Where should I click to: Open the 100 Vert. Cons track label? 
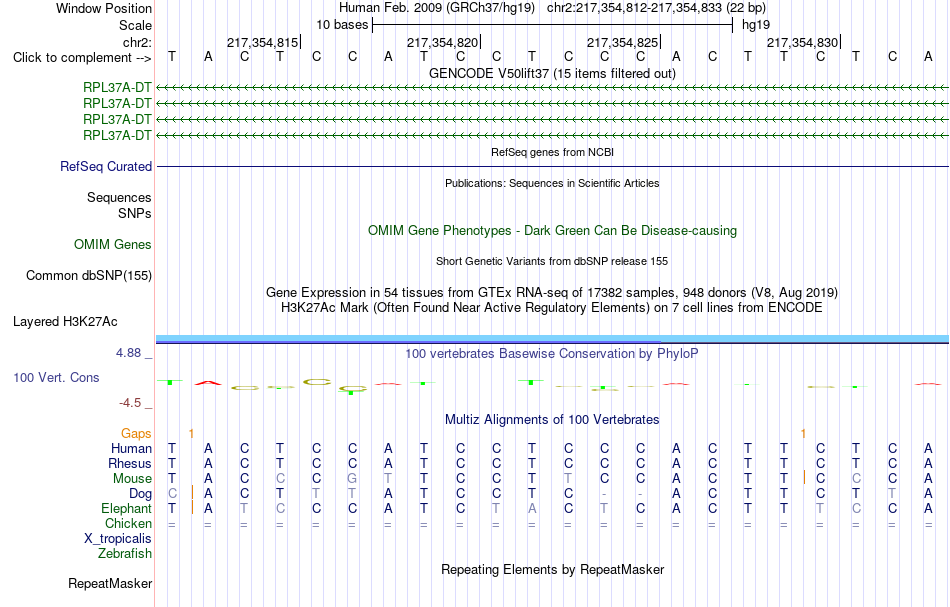[56, 377]
